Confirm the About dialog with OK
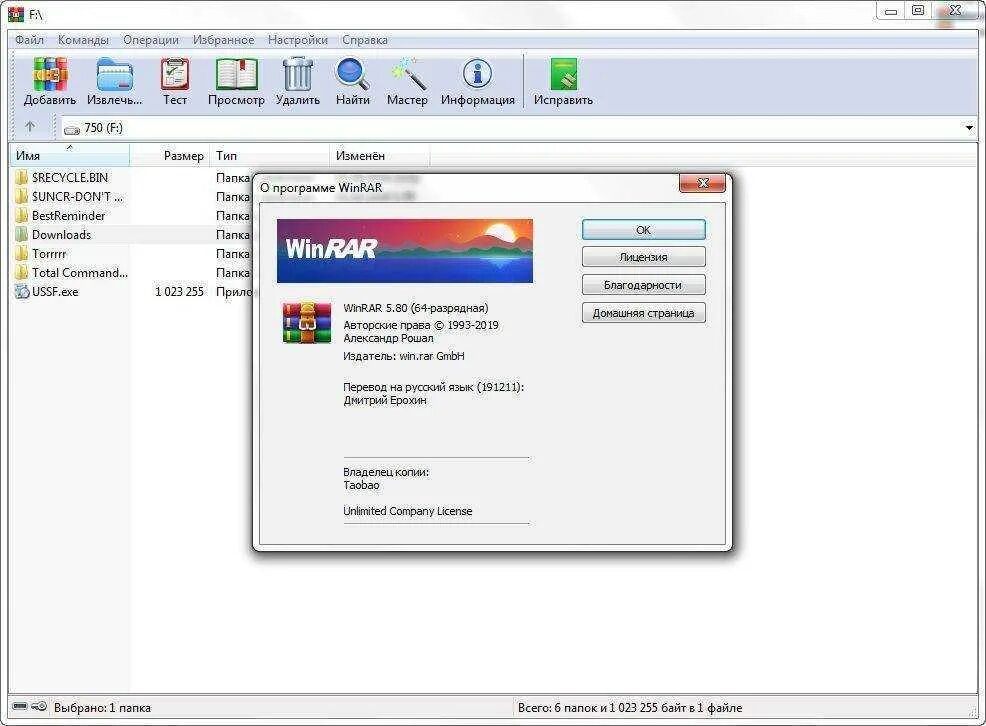This screenshot has height=726, width=986. pos(643,229)
